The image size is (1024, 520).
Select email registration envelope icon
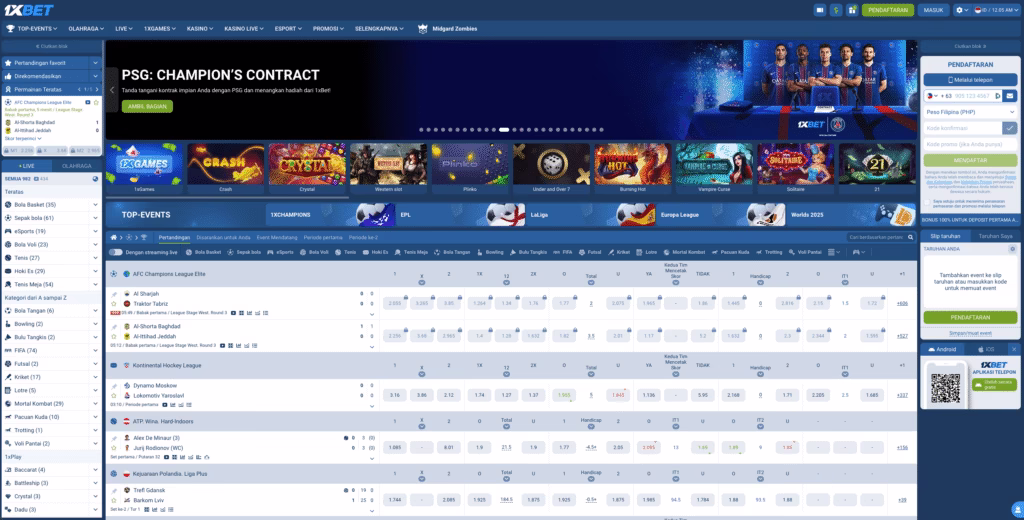coord(1010,95)
